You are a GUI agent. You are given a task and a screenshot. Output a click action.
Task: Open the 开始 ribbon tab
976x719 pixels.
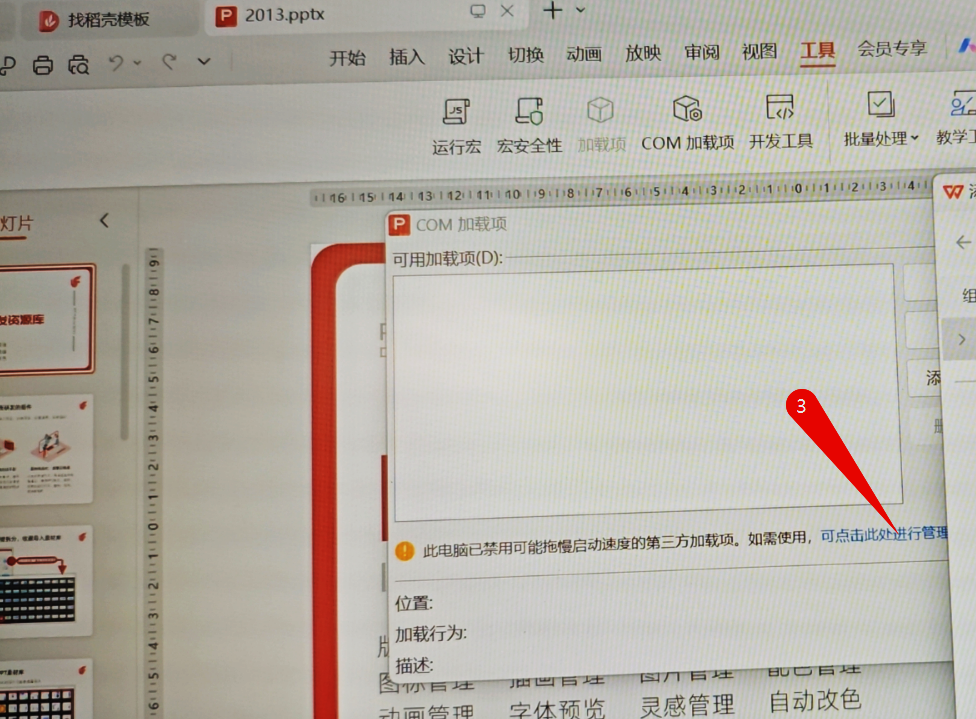[347, 58]
